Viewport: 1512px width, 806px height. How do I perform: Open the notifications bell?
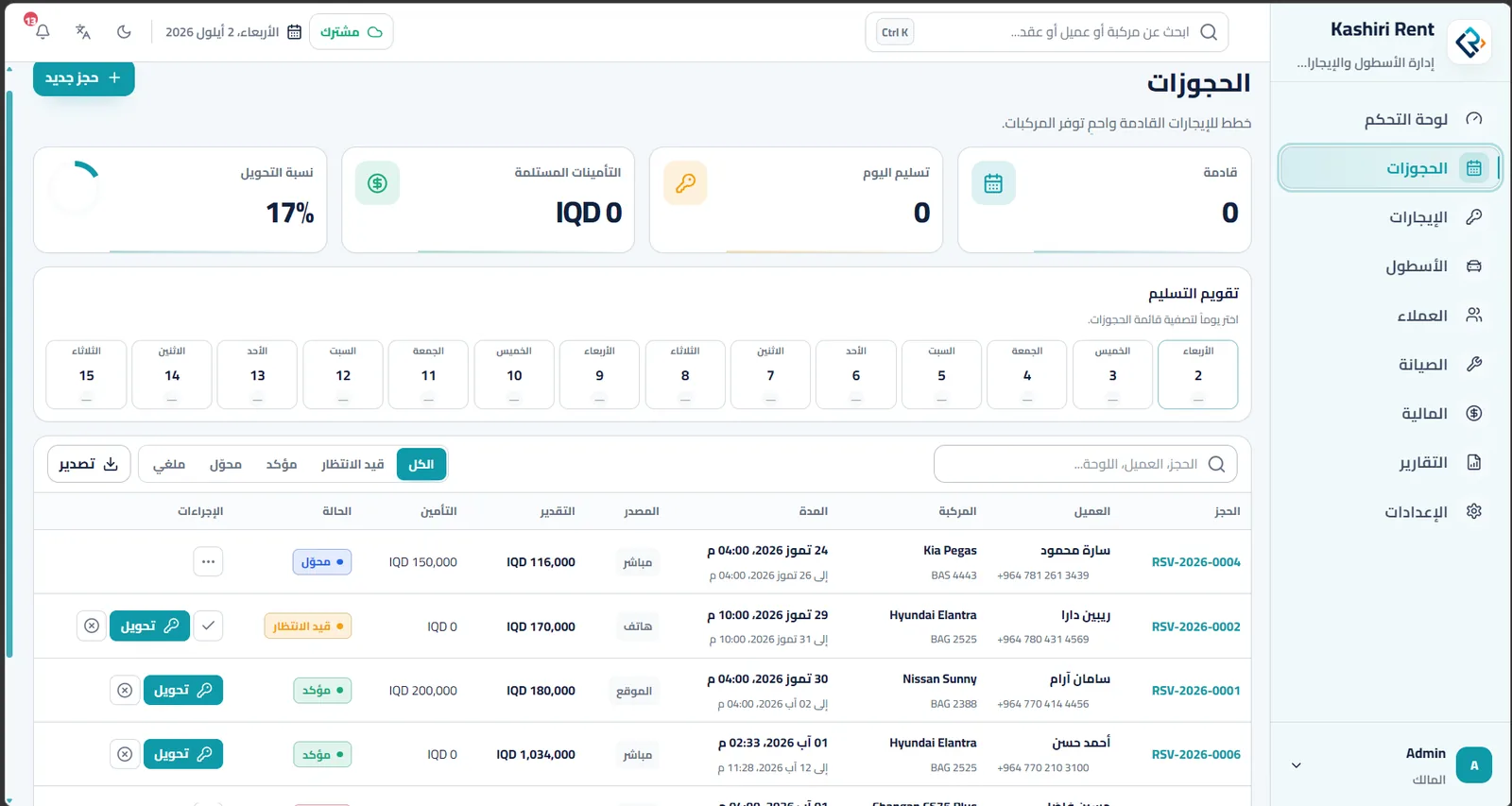[x=43, y=31]
